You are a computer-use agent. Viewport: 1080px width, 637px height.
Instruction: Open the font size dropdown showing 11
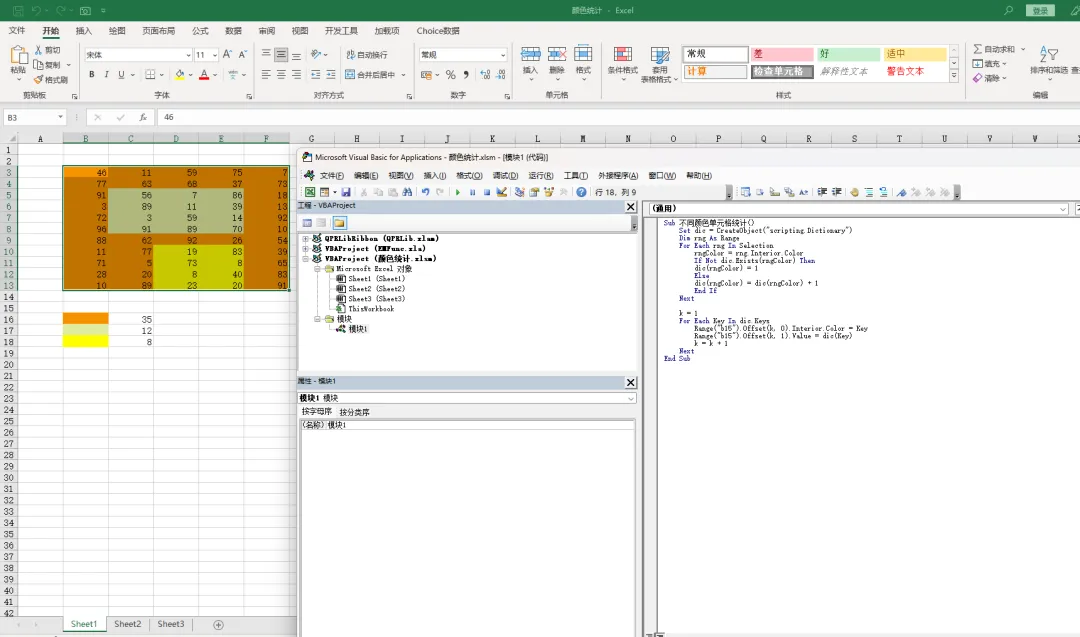pos(215,55)
